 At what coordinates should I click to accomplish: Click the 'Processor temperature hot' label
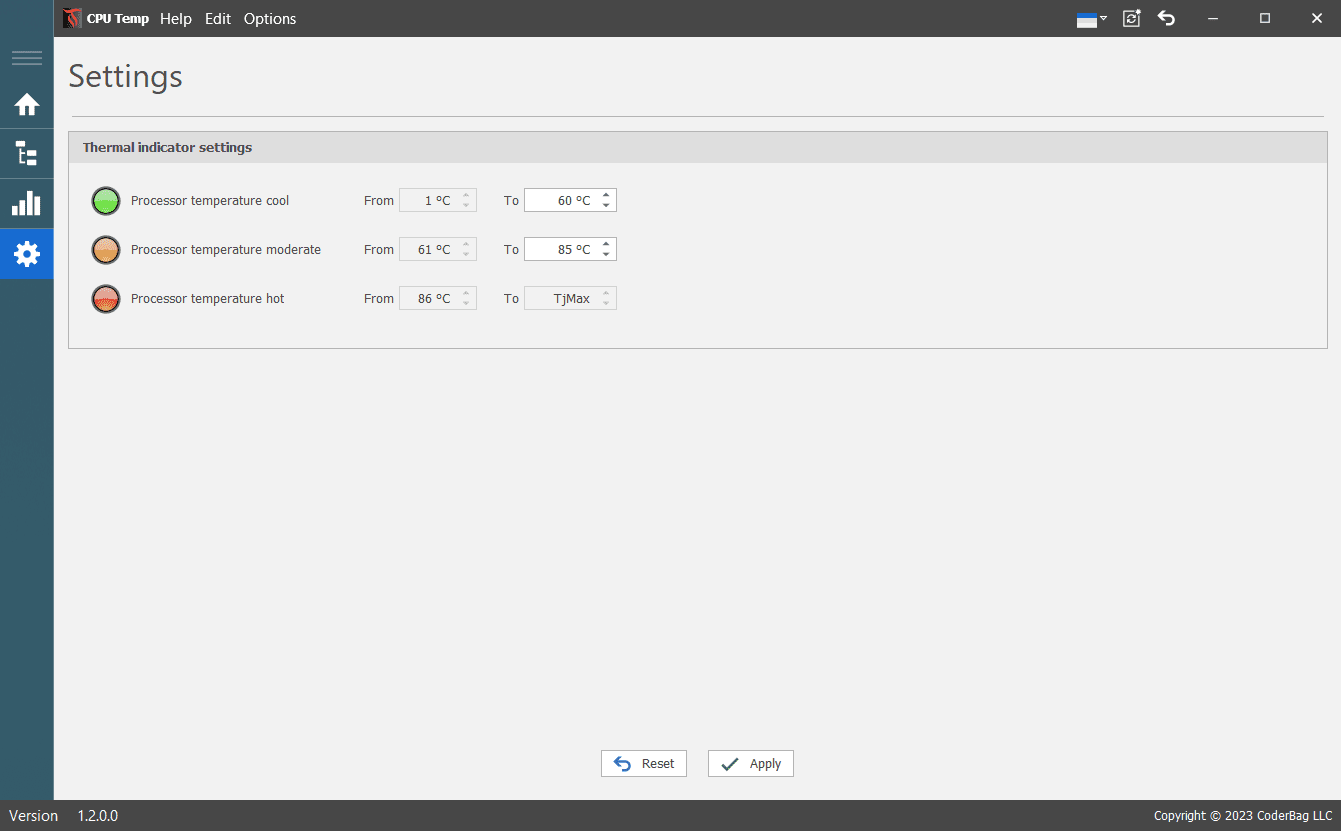point(208,299)
